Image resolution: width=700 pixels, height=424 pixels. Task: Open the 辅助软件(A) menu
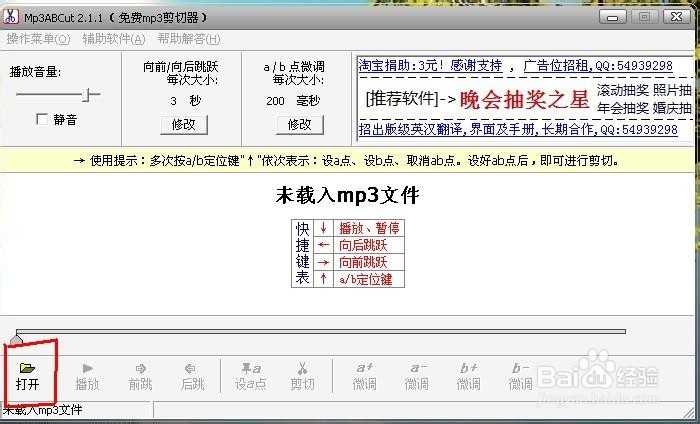[x=114, y=39]
